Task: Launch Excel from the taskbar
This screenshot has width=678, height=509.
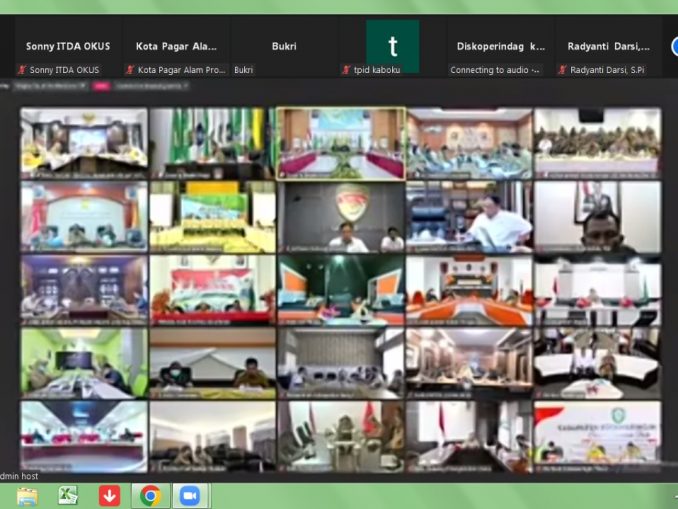Action: tap(68, 495)
